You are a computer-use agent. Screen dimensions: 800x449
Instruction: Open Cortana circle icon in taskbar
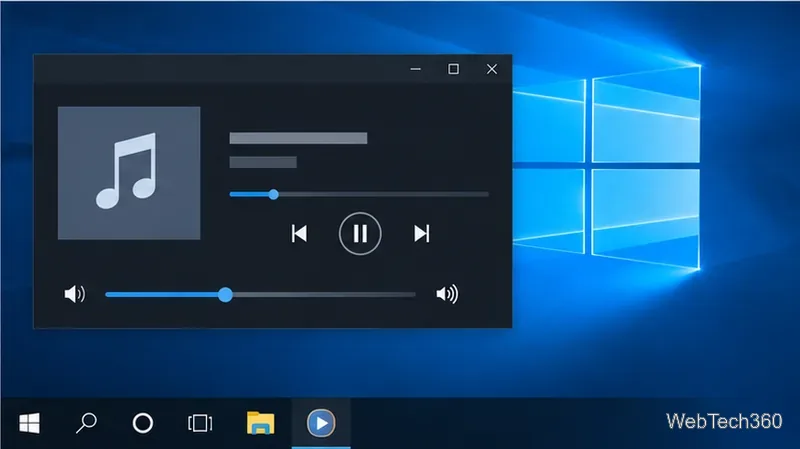[143, 423]
